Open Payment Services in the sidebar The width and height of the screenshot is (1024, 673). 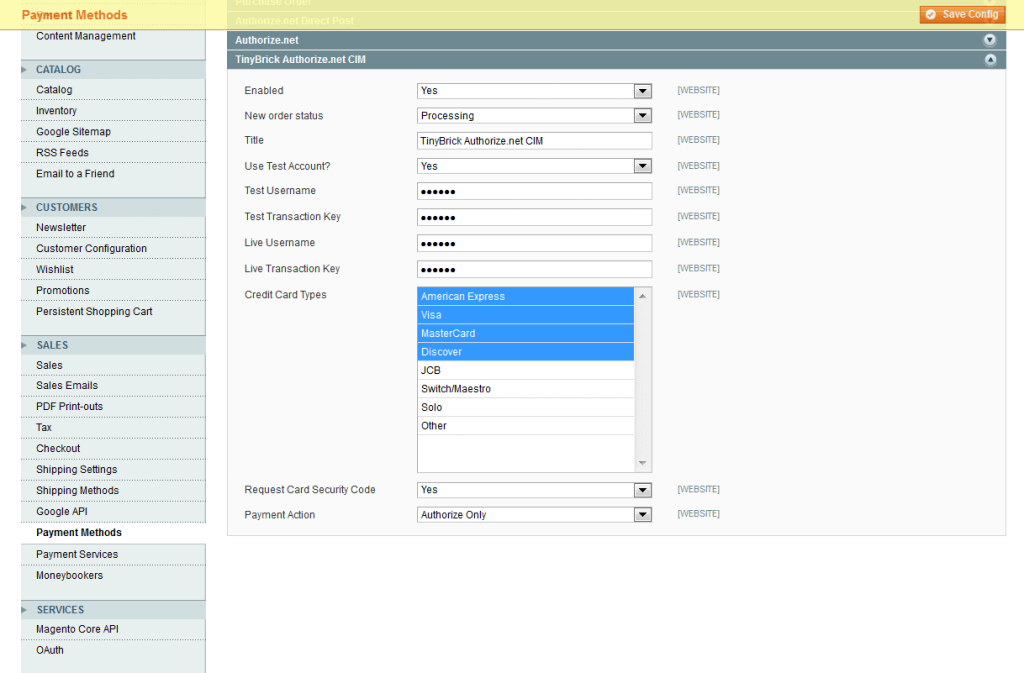[x=77, y=554]
